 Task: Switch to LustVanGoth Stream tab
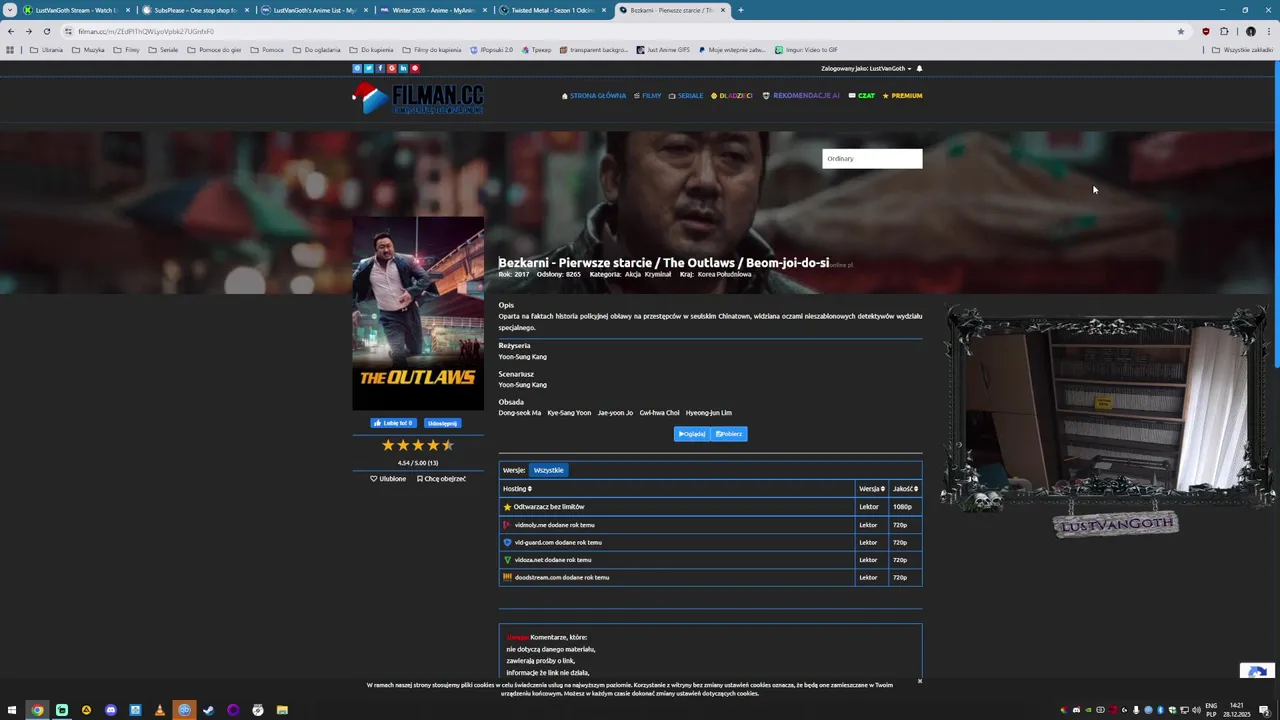point(75,10)
